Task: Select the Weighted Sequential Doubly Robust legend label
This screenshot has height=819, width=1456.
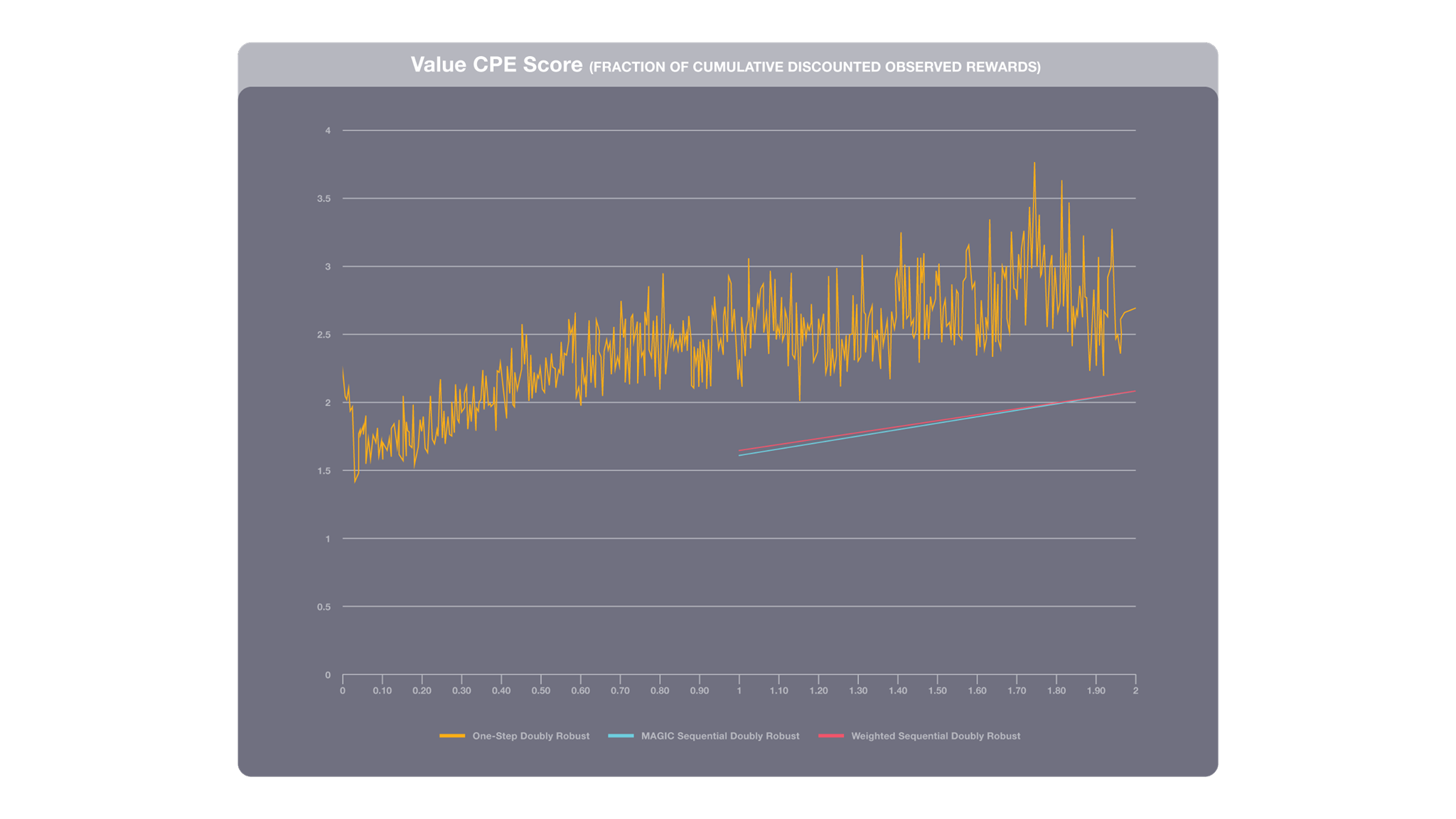Action: 935,736
